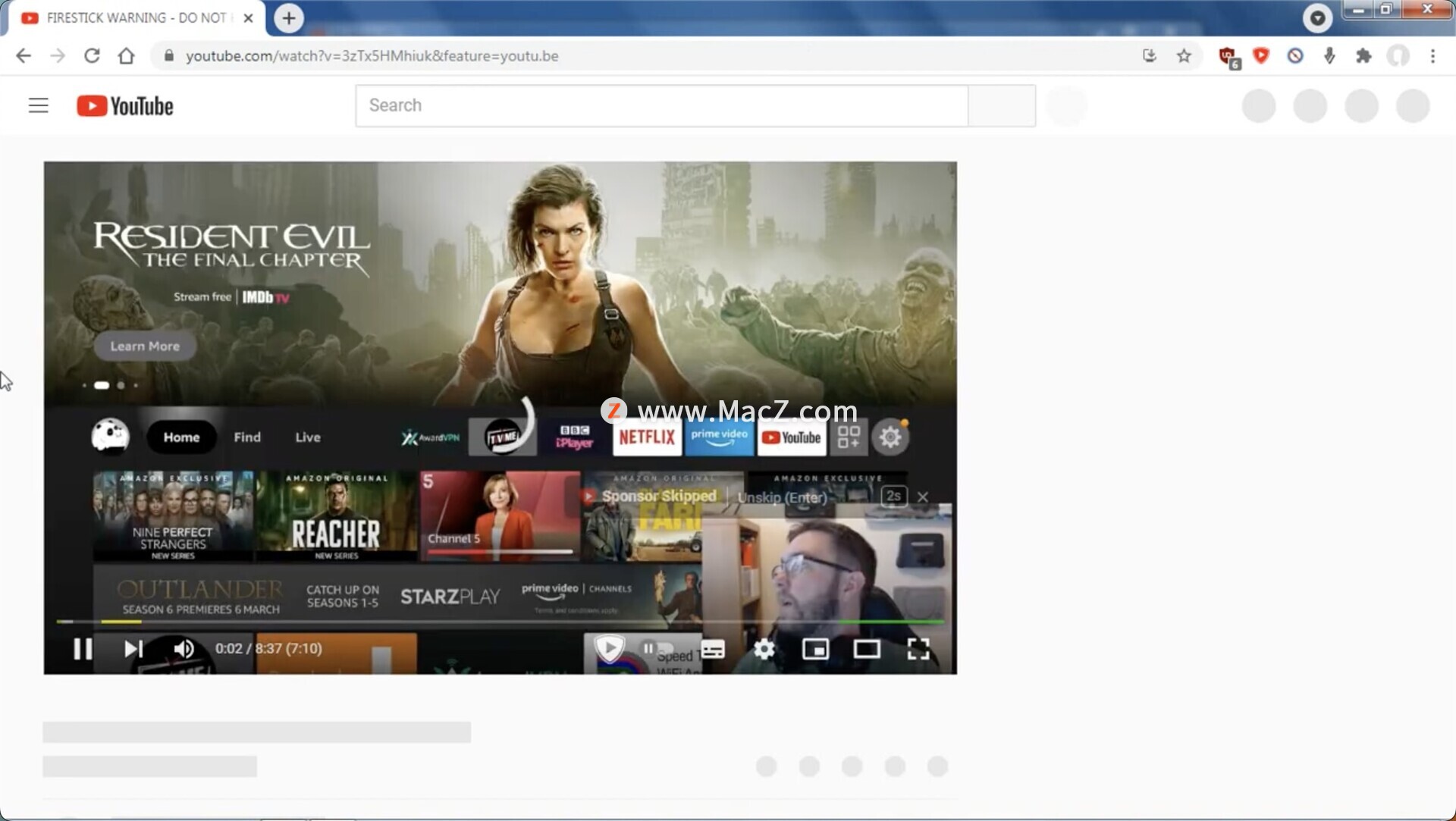The image size is (1456, 821).
Task: Click the install app icon in address bar
Action: coord(1150,56)
